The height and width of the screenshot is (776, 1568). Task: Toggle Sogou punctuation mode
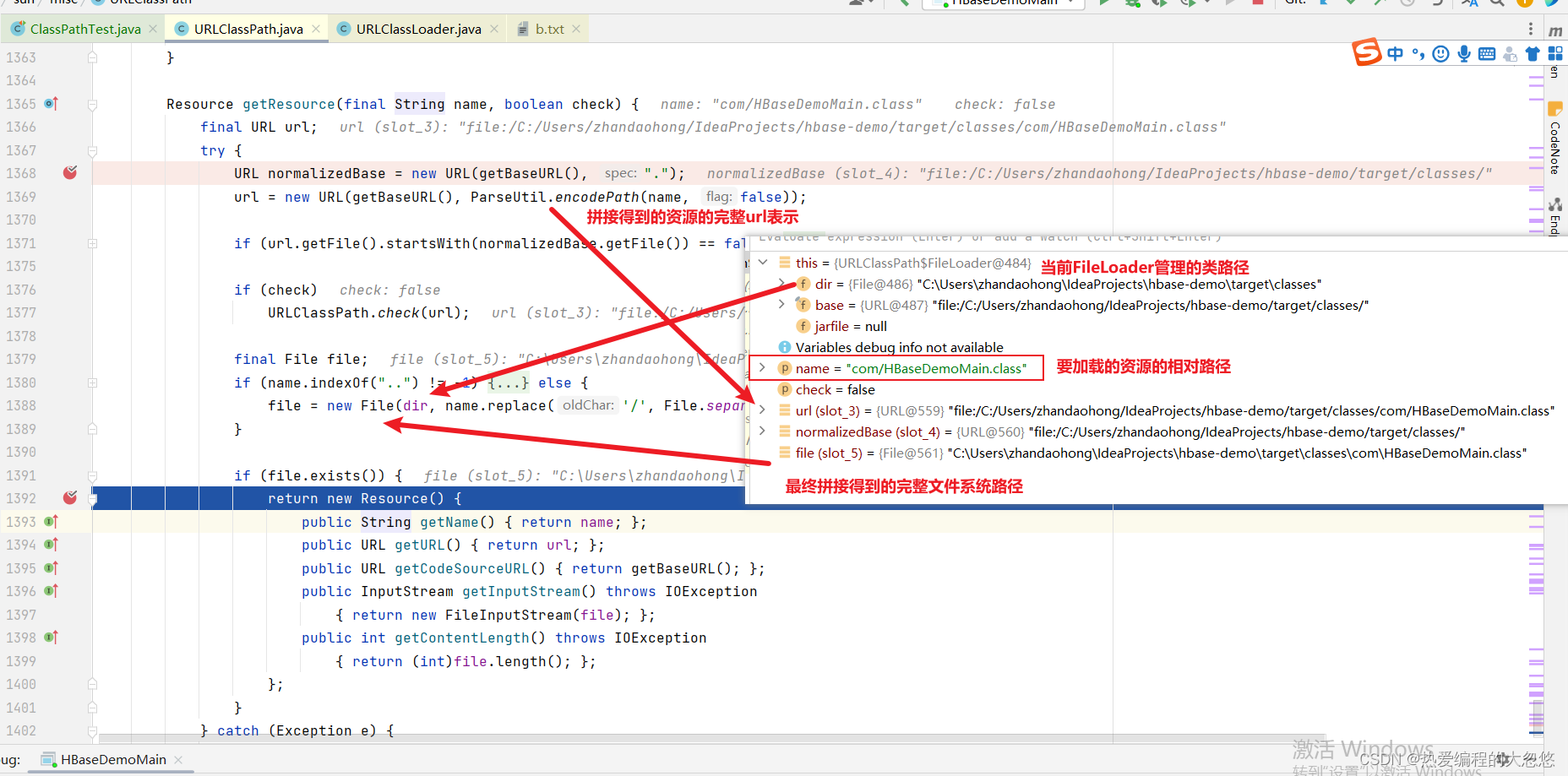point(1418,54)
